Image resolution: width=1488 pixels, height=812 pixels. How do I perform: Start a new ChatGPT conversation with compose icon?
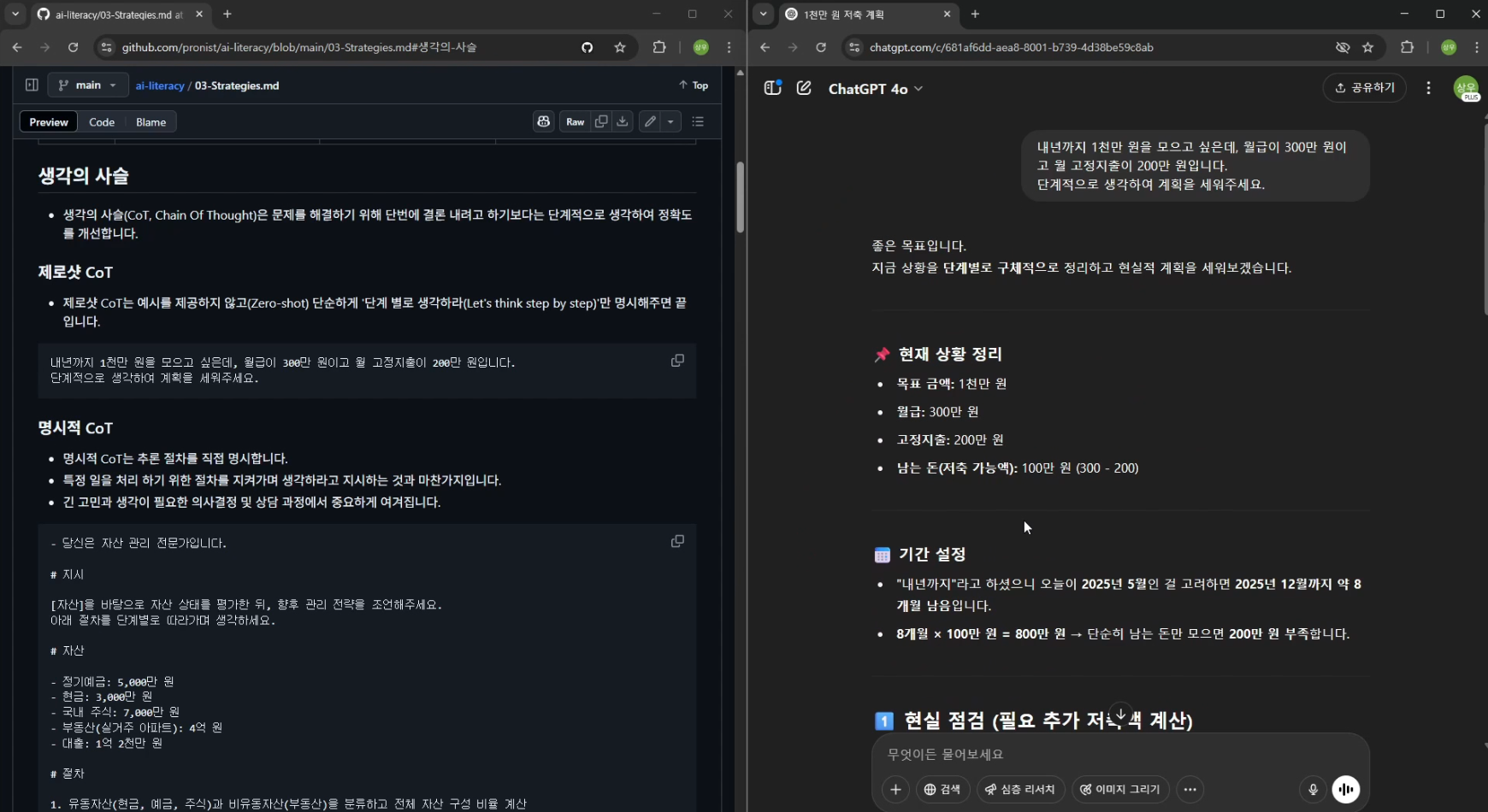pos(804,87)
